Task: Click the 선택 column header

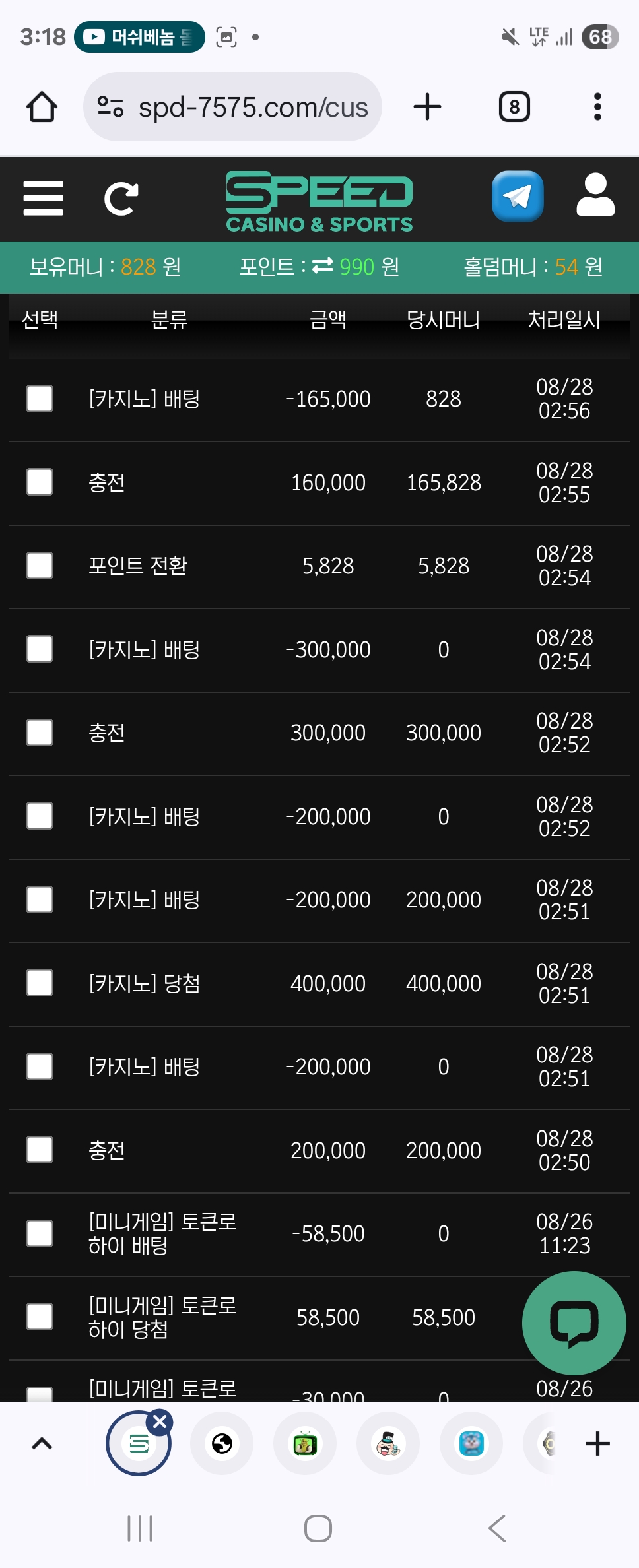Action: [x=40, y=319]
